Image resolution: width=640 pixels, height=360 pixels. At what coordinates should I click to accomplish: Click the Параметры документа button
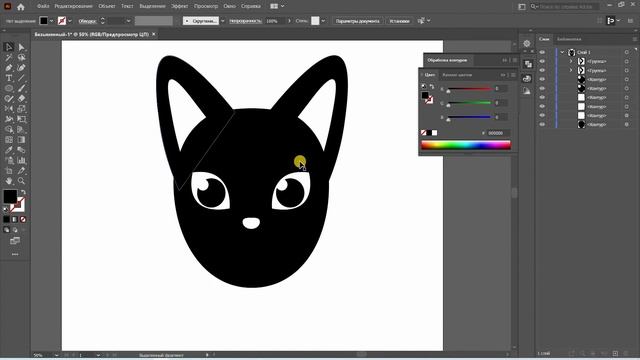[358, 21]
